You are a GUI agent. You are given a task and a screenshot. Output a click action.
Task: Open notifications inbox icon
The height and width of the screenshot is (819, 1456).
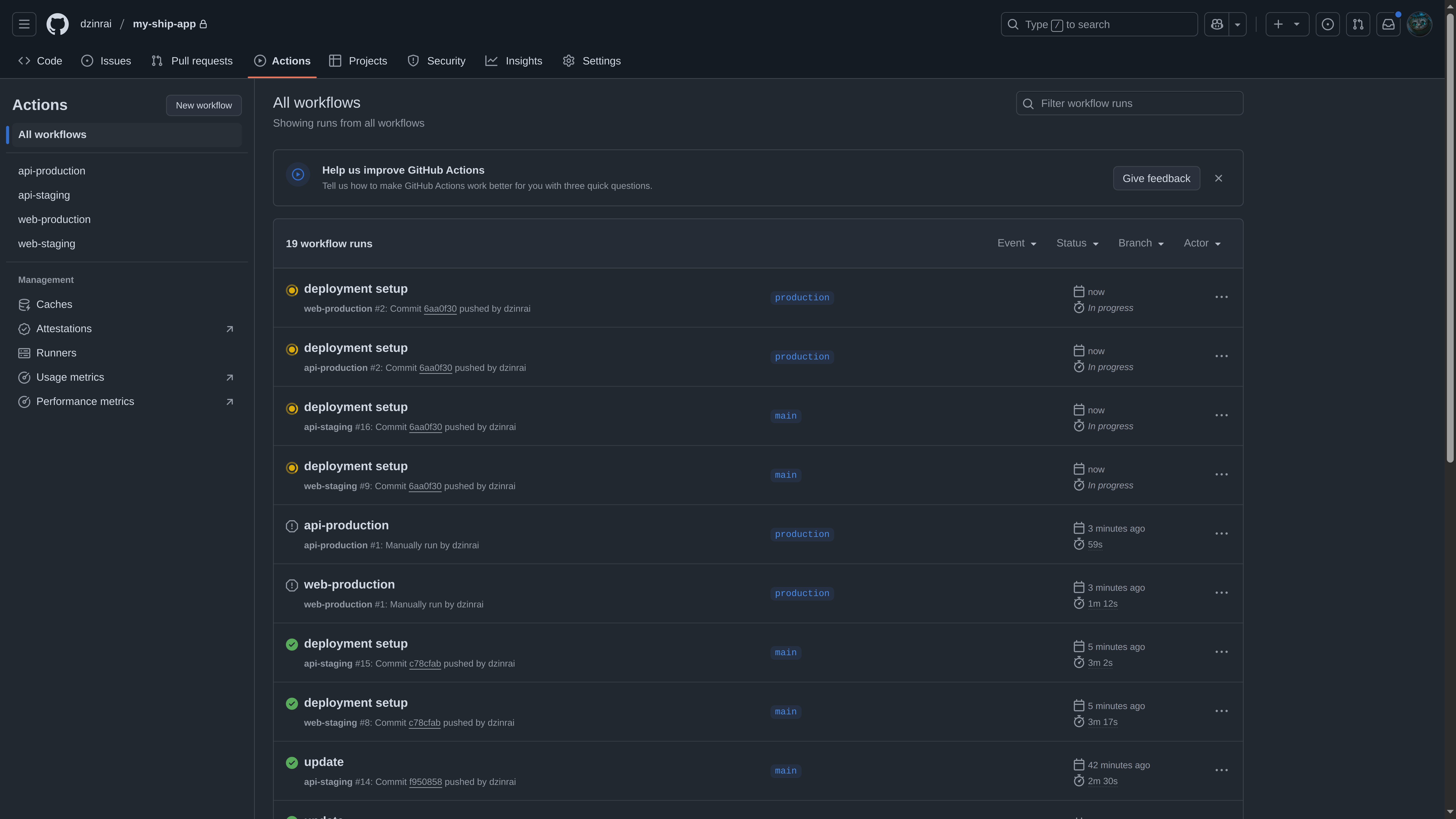pyautogui.click(x=1388, y=24)
